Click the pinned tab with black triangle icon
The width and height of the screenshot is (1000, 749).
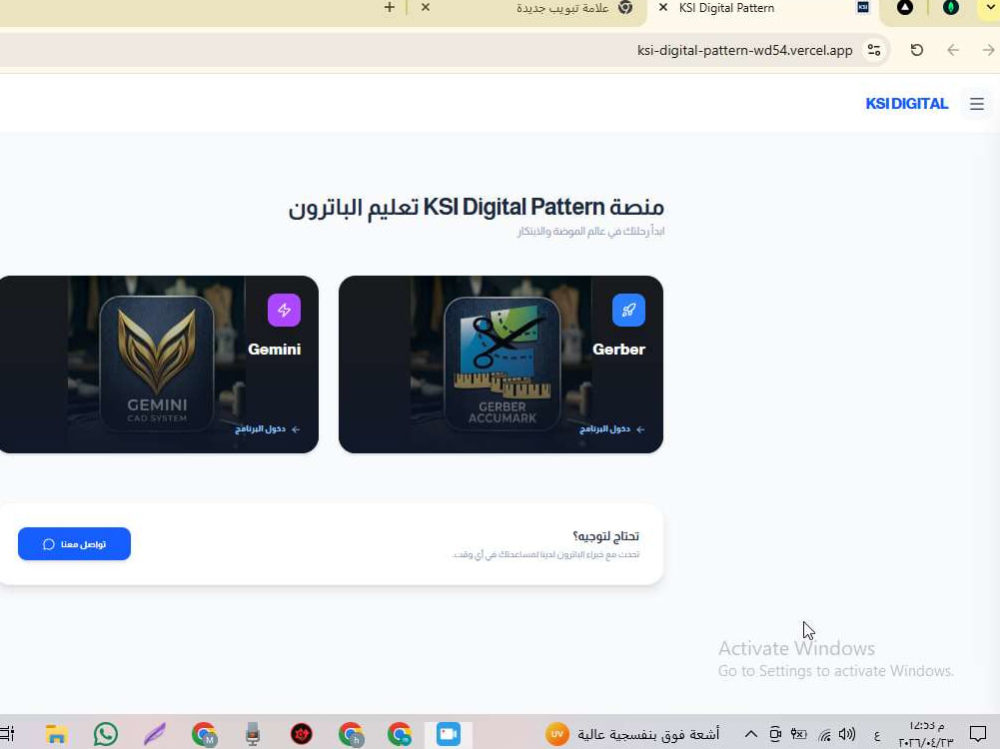click(x=904, y=8)
